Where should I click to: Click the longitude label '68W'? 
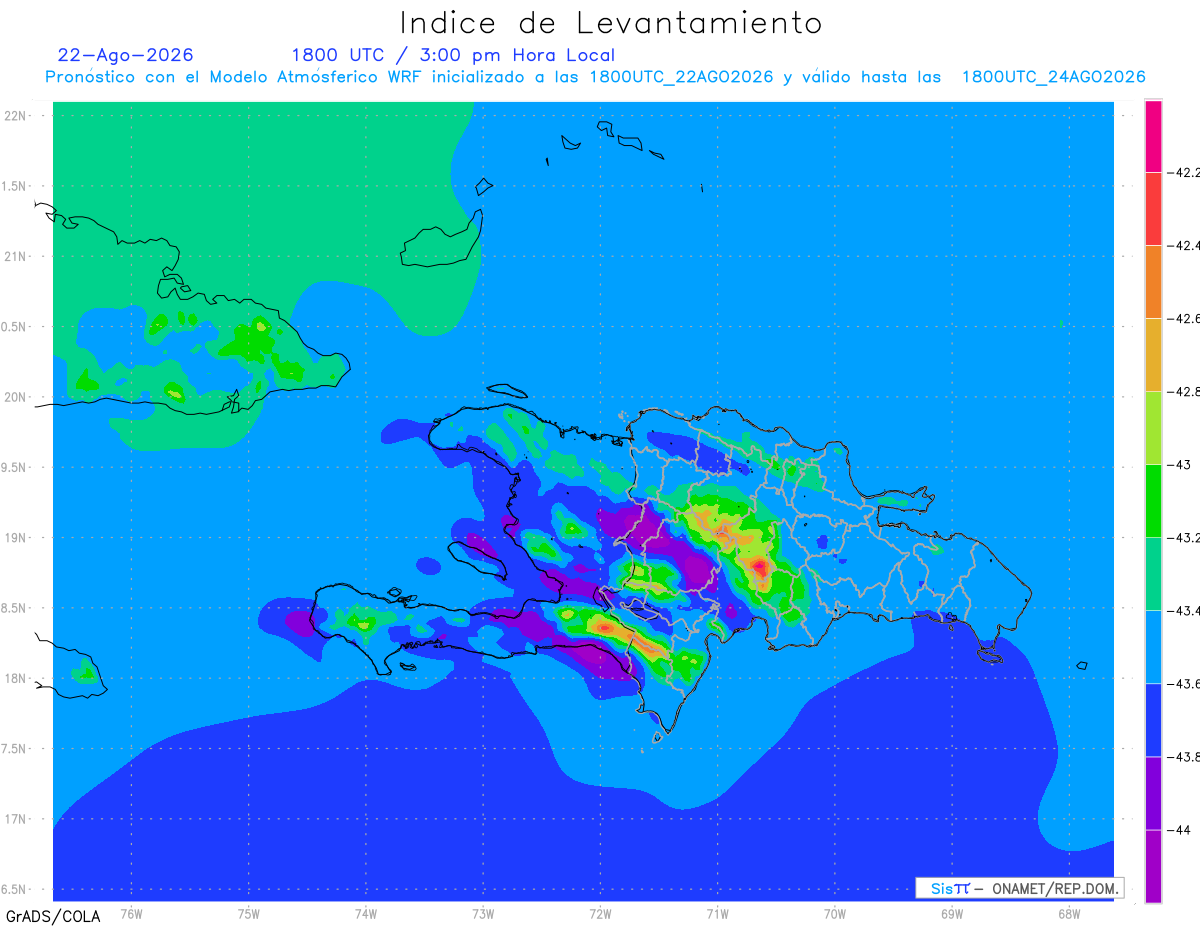point(1068,913)
